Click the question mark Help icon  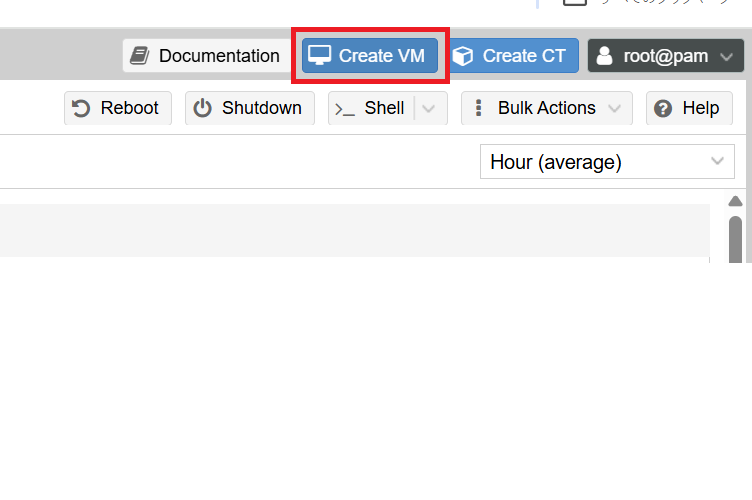point(663,108)
